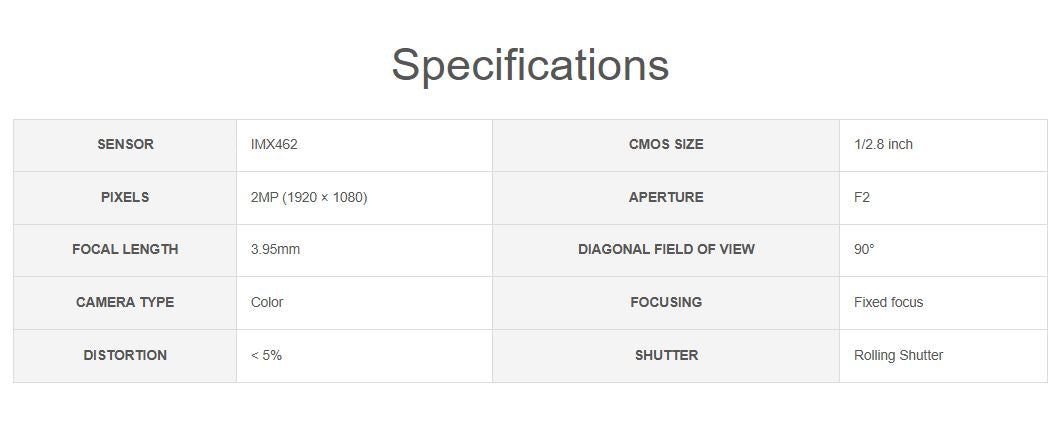The height and width of the screenshot is (432, 1064).
Task: Click the IMX462 sensor value
Action: point(274,145)
